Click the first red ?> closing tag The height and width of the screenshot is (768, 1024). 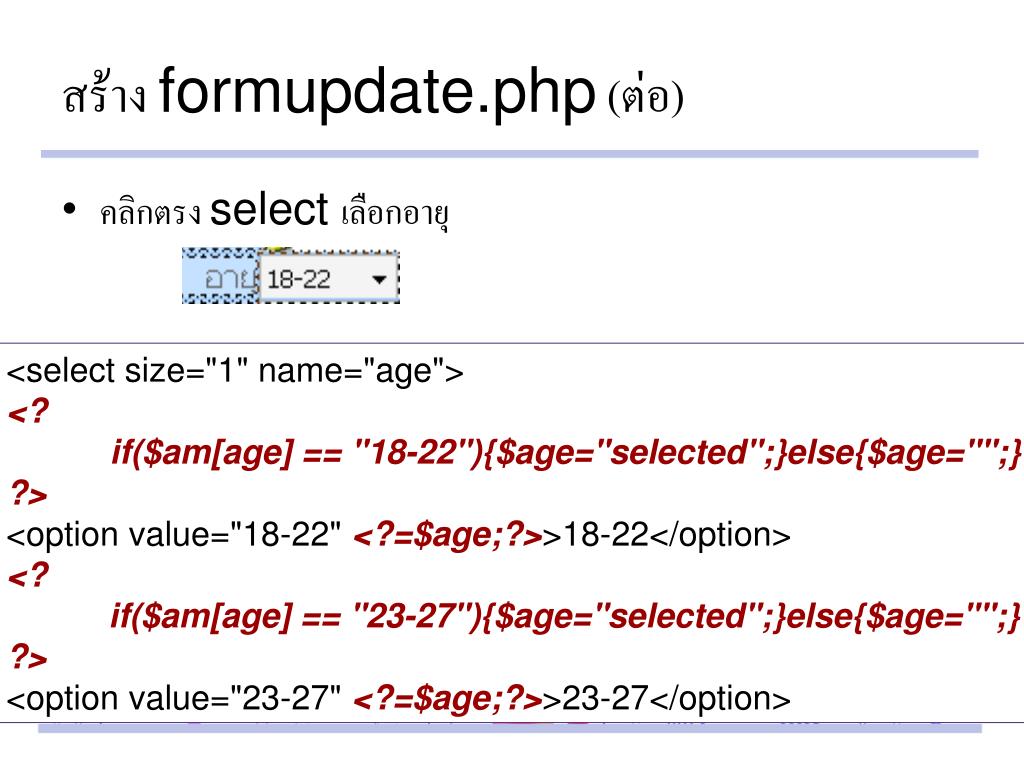coord(28,494)
